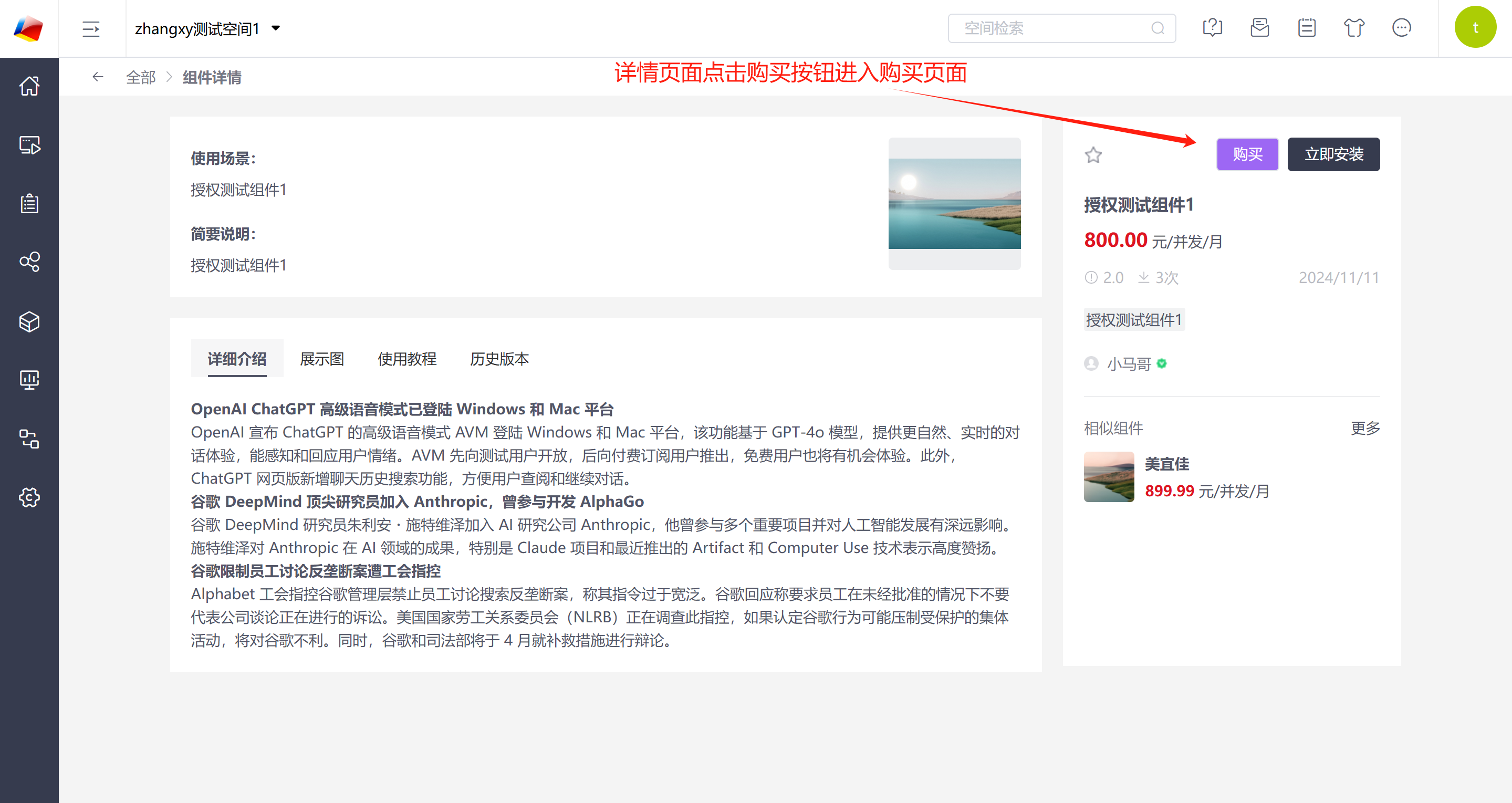Click the 立即安装 button
This screenshot has height=803, width=1512.
tap(1333, 154)
